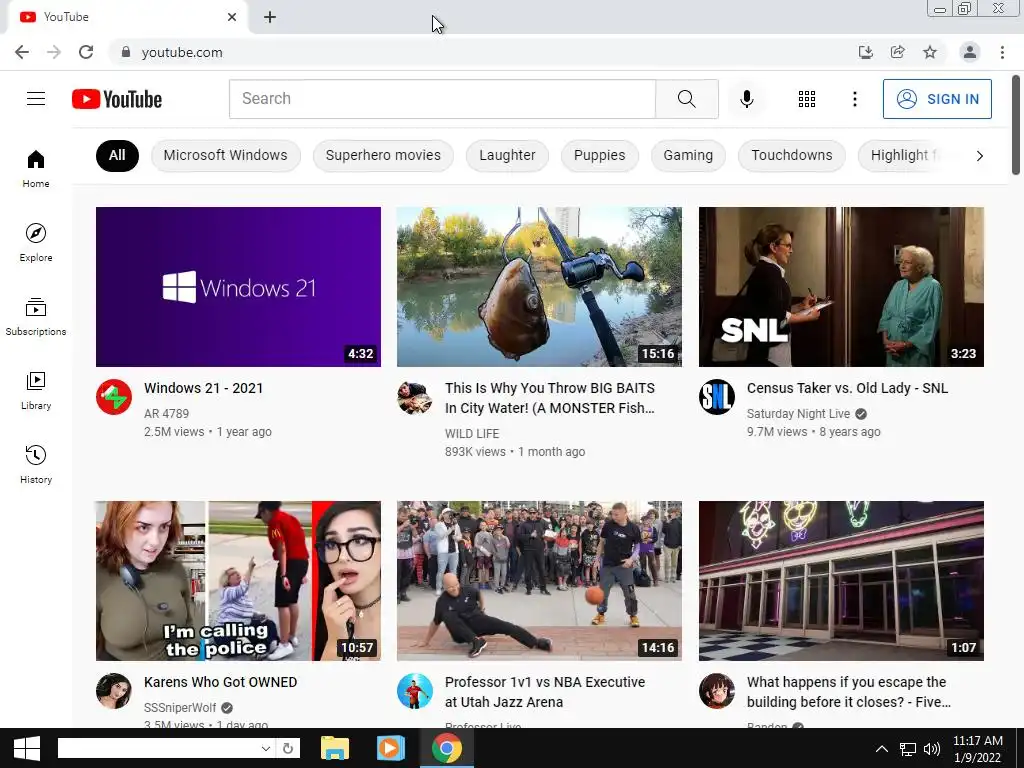Expand the taskbar address dropdown arrow

point(266,748)
